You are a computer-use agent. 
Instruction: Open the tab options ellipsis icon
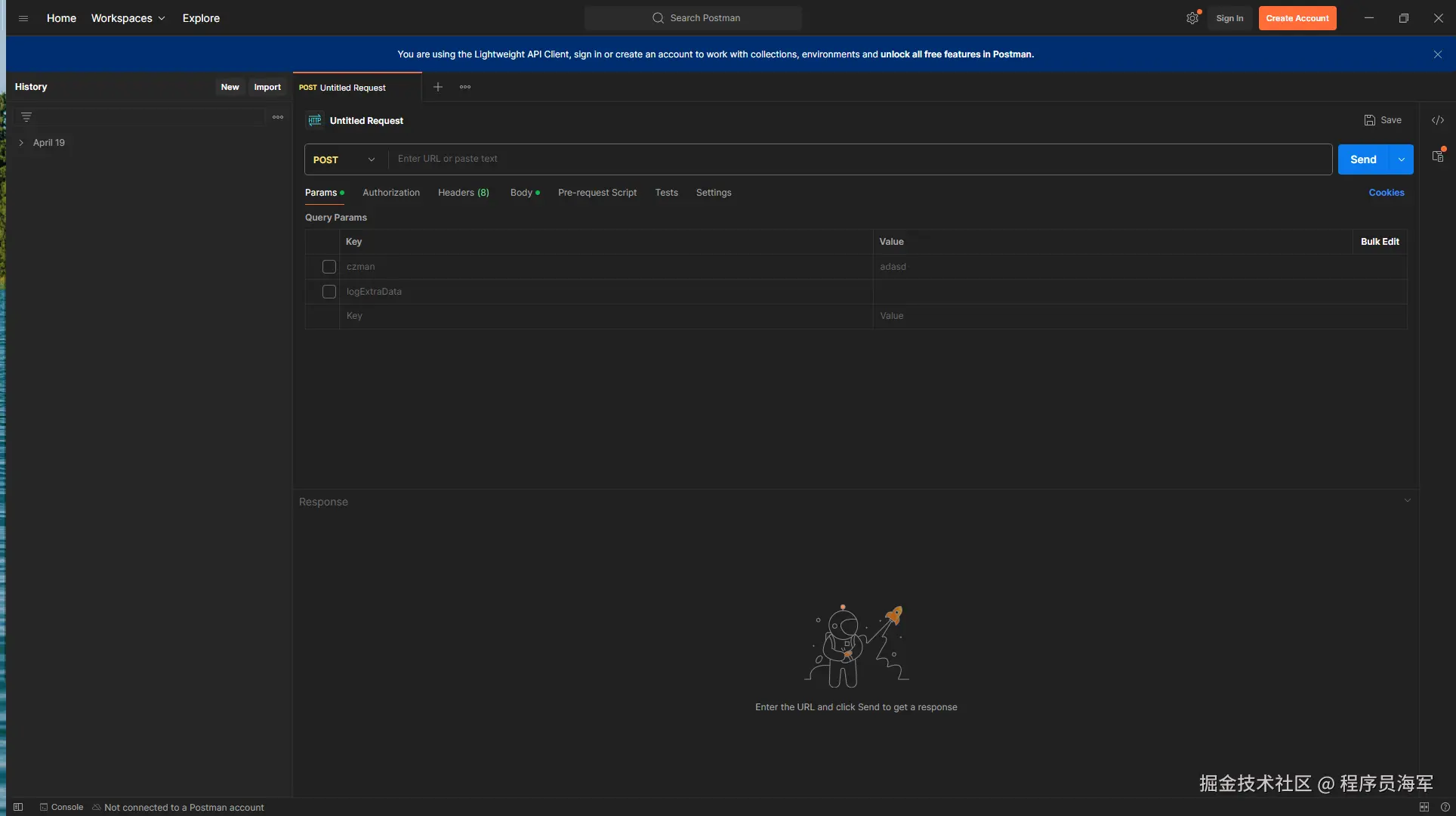click(x=465, y=87)
